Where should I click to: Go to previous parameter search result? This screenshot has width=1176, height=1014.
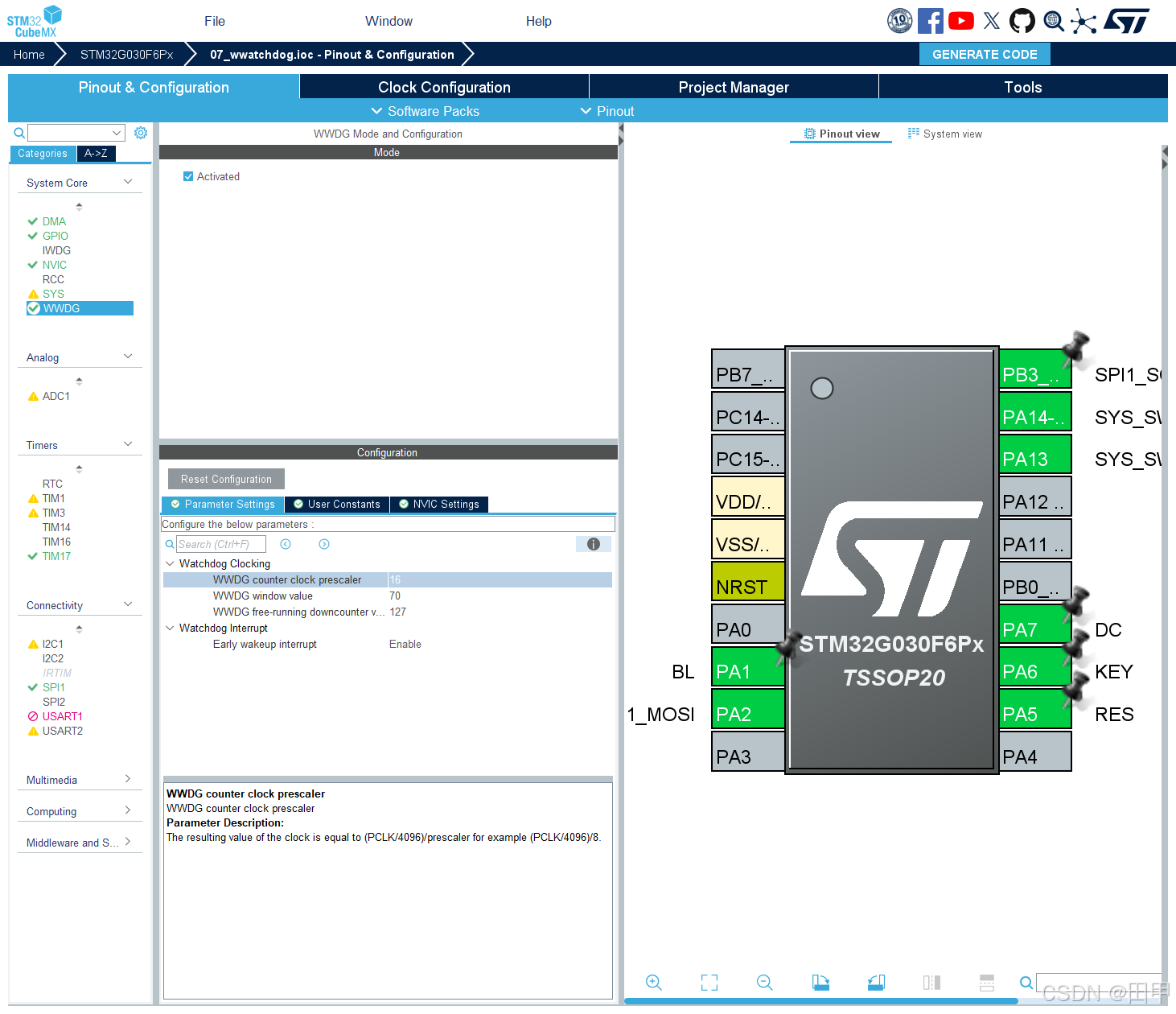286,544
